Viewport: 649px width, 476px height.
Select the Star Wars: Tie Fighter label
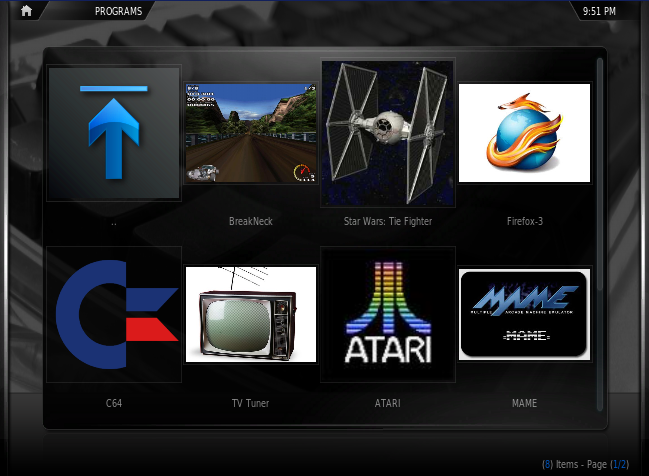pos(388,221)
